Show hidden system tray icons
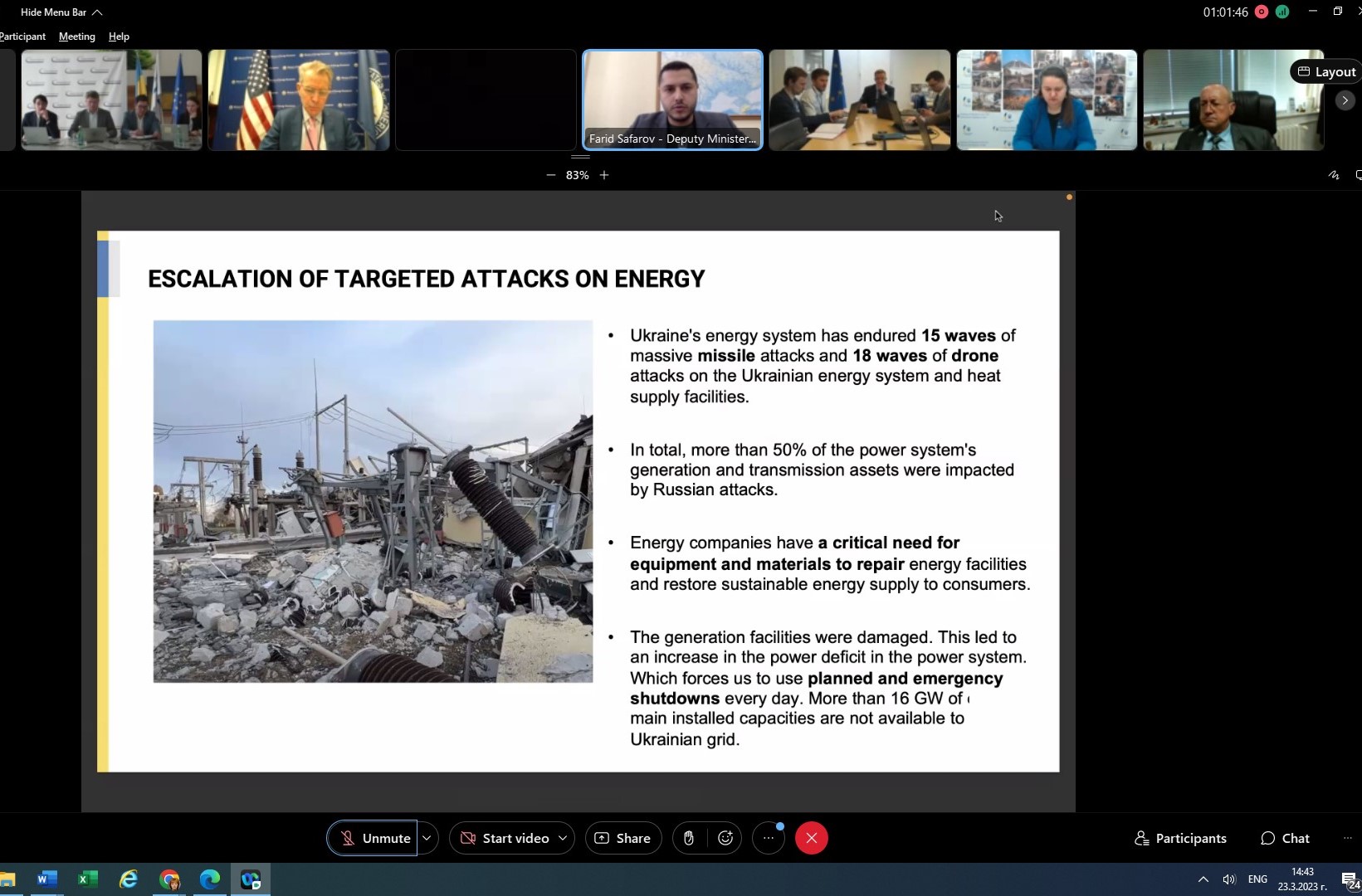The width and height of the screenshot is (1362, 896). (x=1203, y=879)
